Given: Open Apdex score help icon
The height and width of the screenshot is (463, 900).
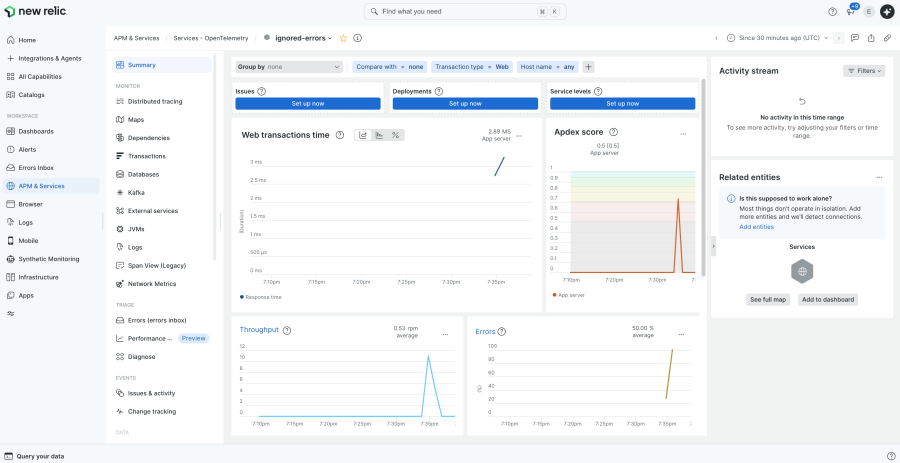Looking at the screenshot, I should (614, 132).
